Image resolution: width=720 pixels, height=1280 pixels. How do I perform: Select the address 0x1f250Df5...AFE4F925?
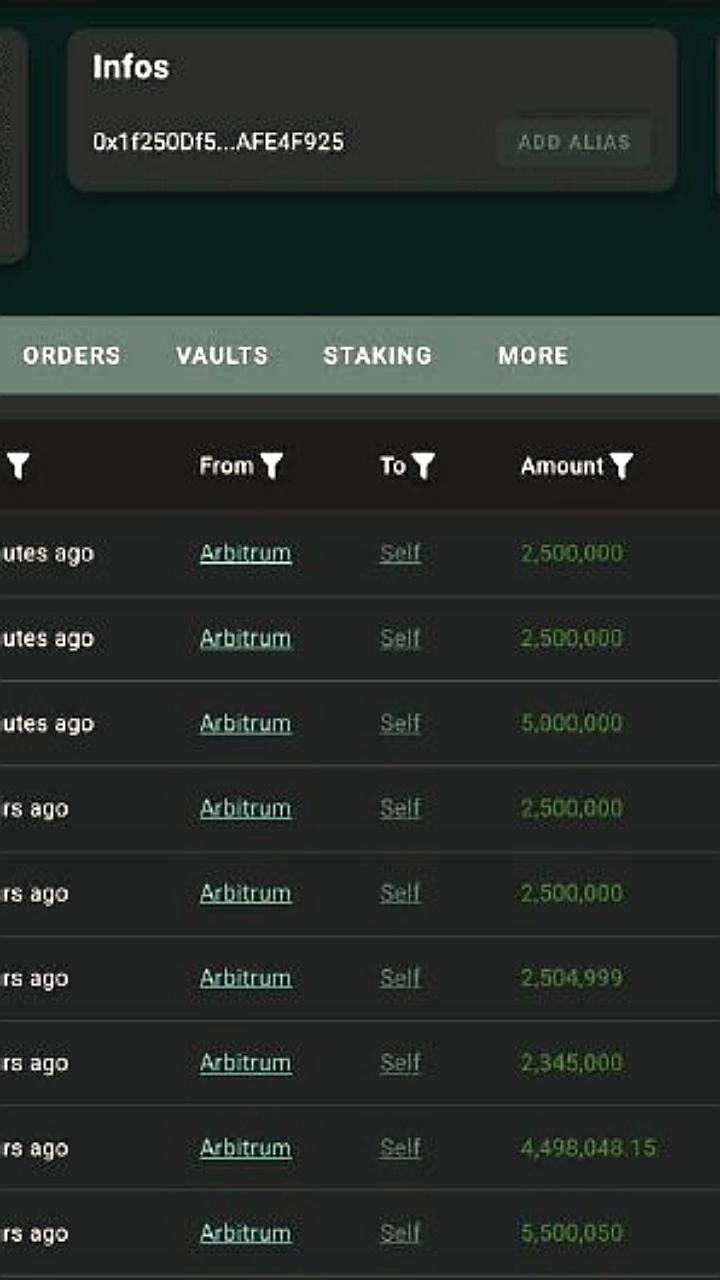218,142
